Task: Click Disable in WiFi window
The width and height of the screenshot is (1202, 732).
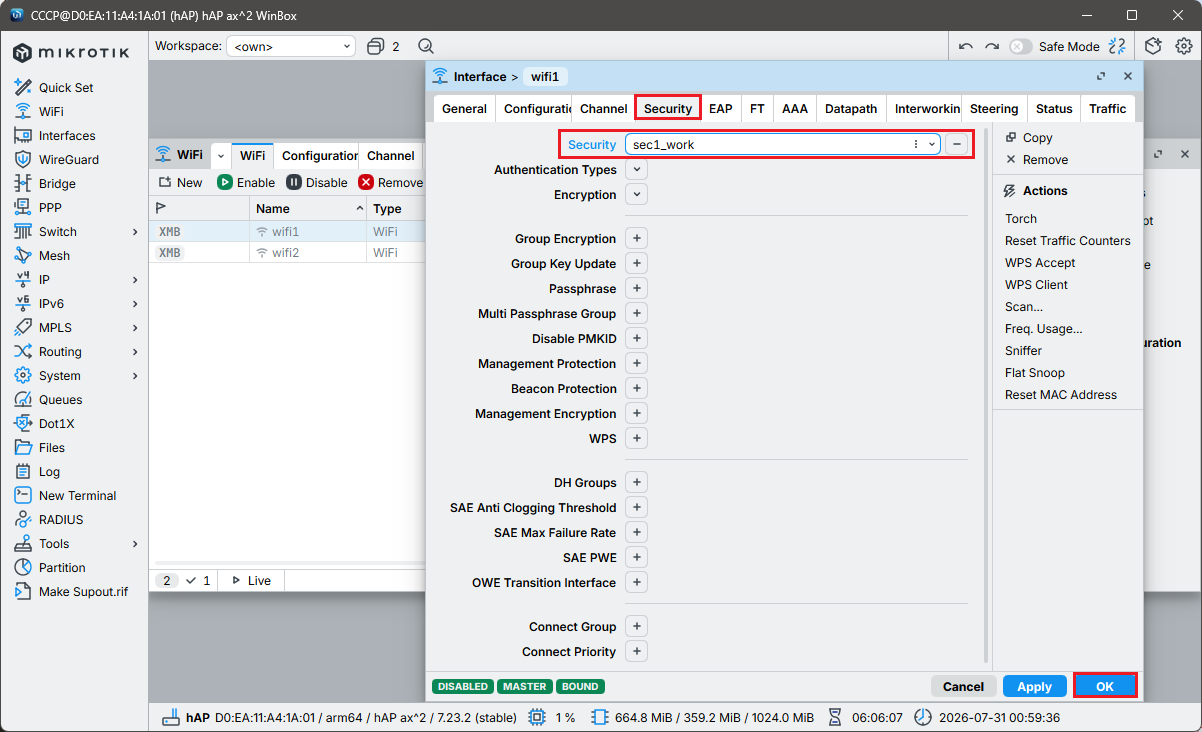Action: [317, 182]
